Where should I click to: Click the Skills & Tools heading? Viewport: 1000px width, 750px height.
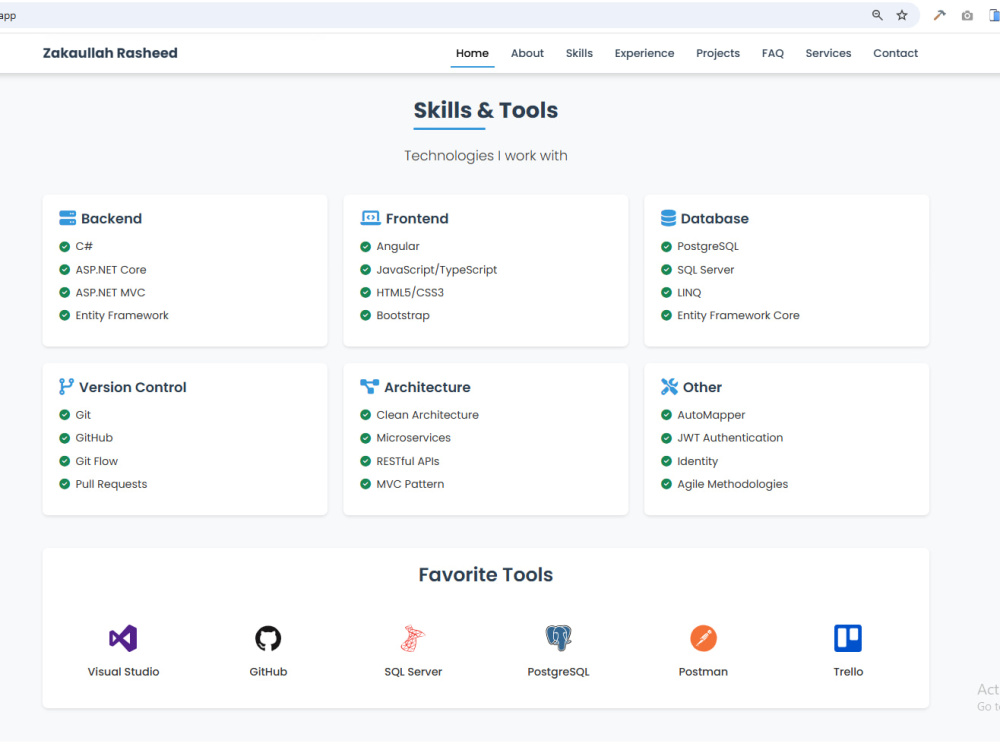(485, 110)
